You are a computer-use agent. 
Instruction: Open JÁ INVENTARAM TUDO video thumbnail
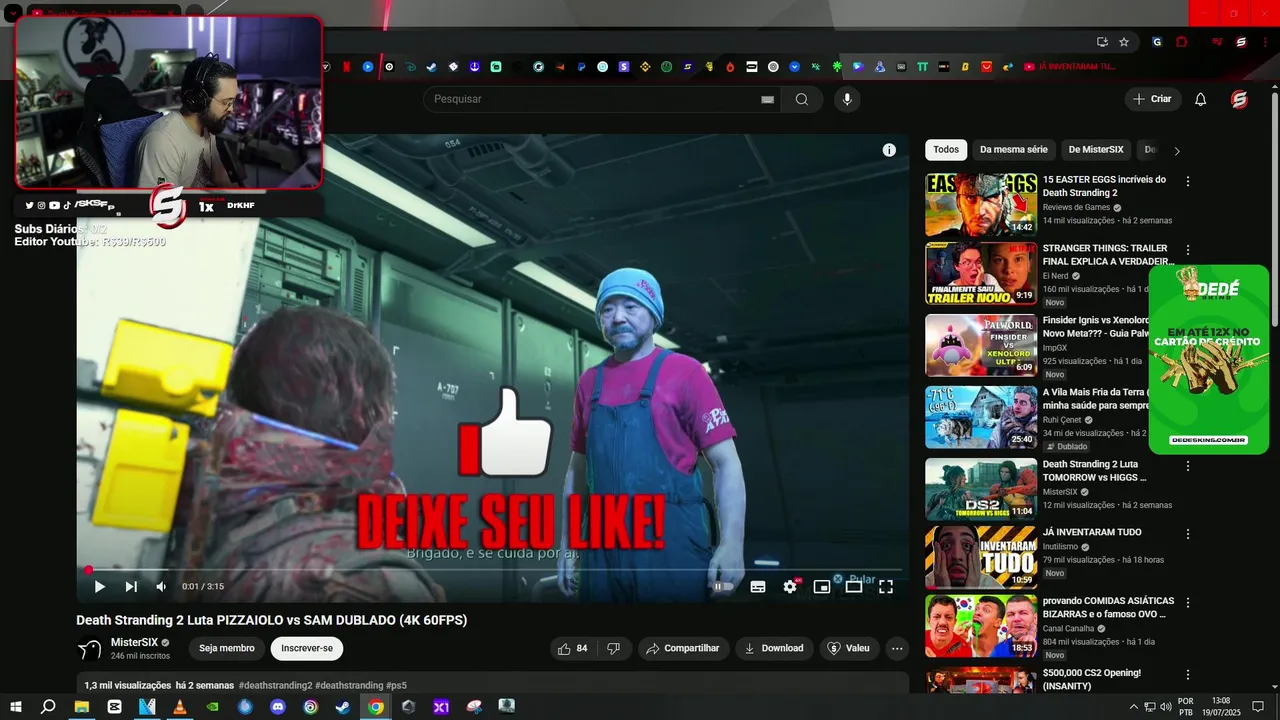click(x=981, y=557)
